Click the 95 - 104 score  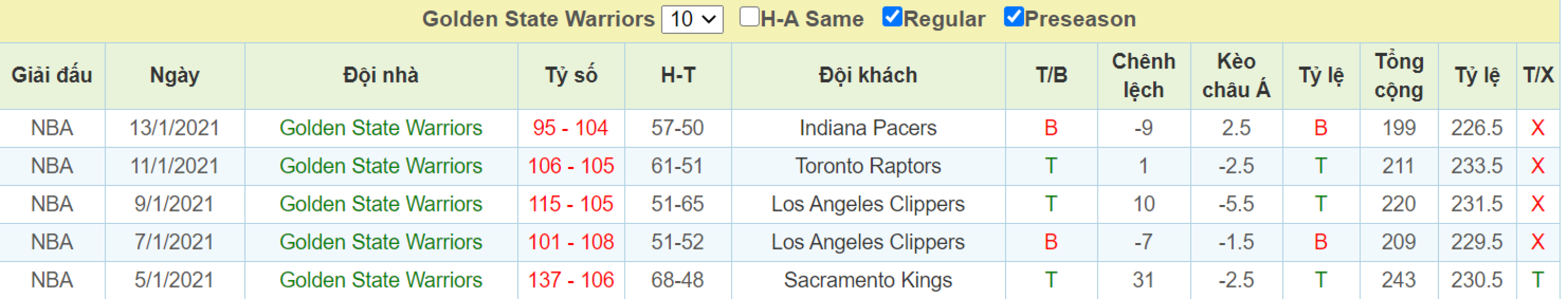[571, 128]
